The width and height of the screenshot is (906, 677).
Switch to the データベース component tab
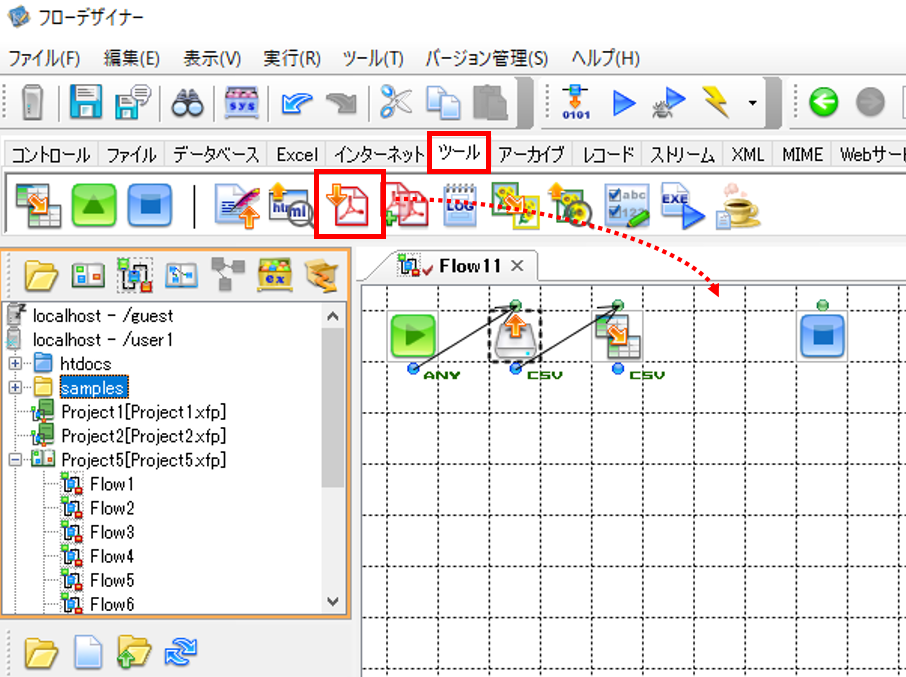tap(216, 154)
